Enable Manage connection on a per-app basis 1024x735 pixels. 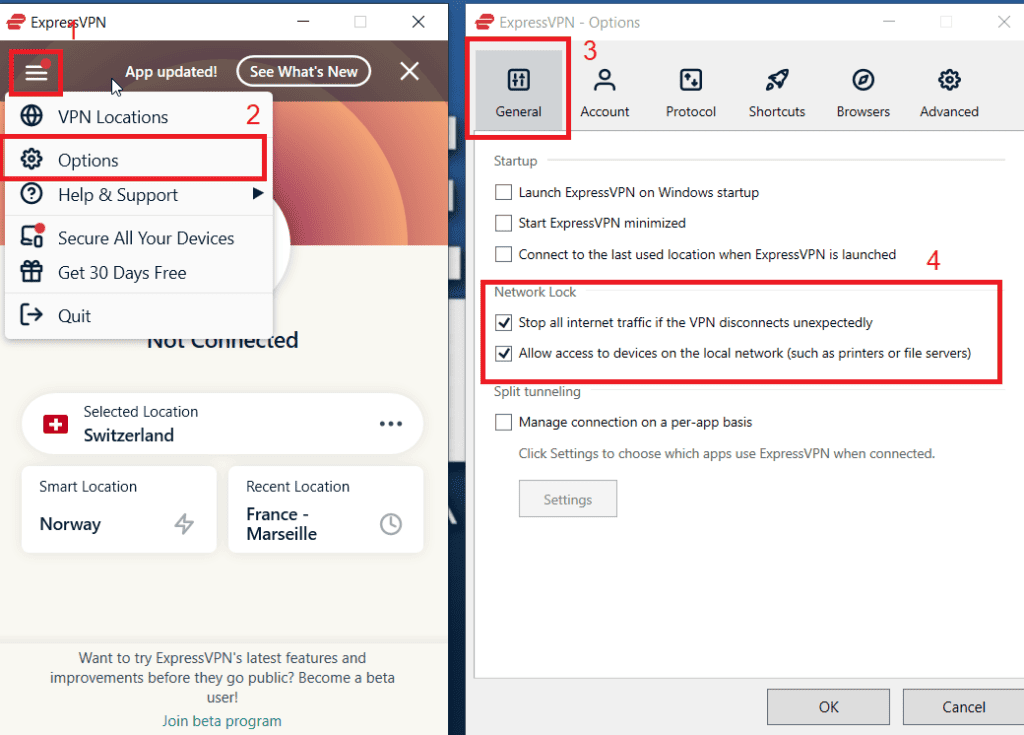pyautogui.click(x=503, y=421)
